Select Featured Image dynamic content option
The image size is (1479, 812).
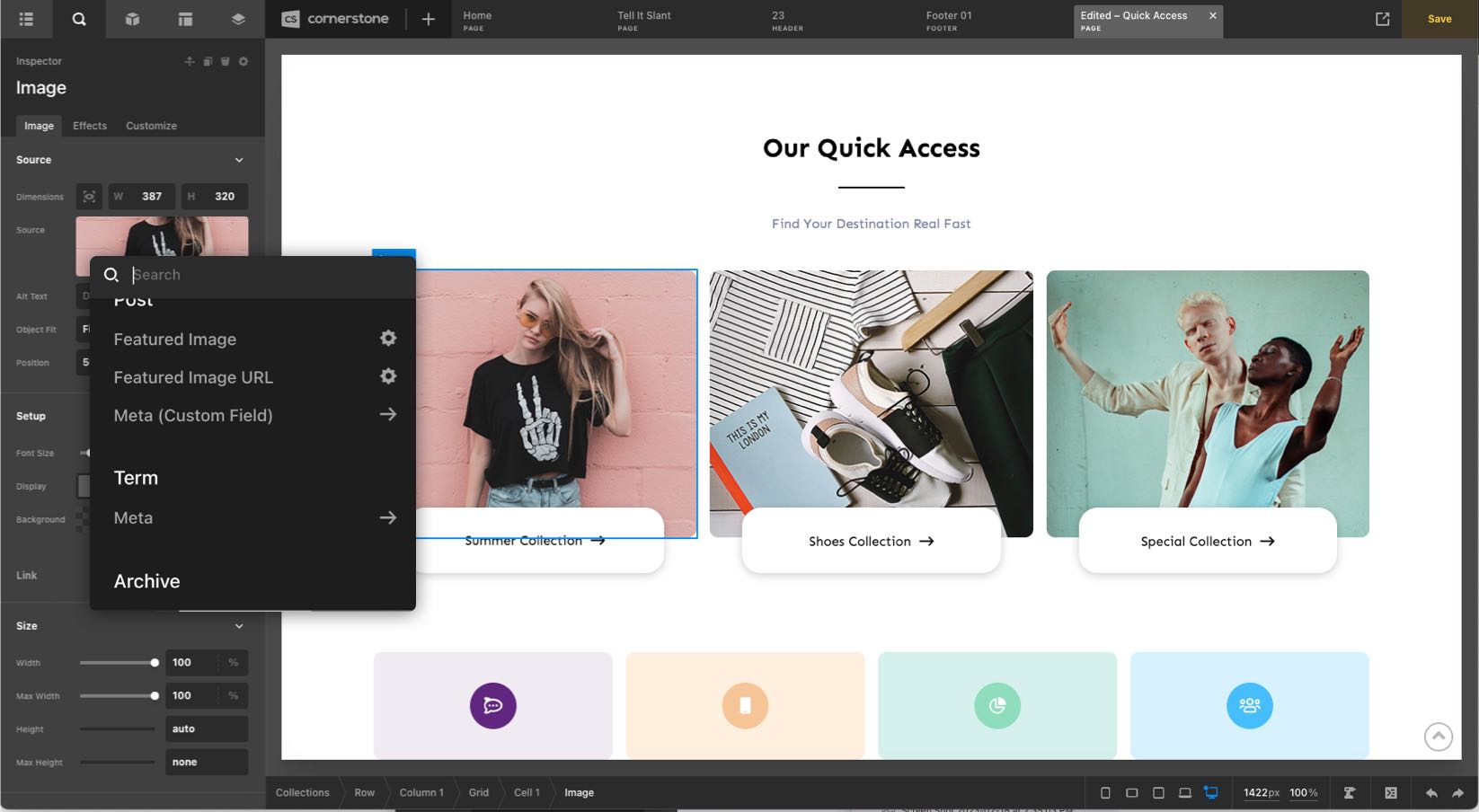click(175, 340)
